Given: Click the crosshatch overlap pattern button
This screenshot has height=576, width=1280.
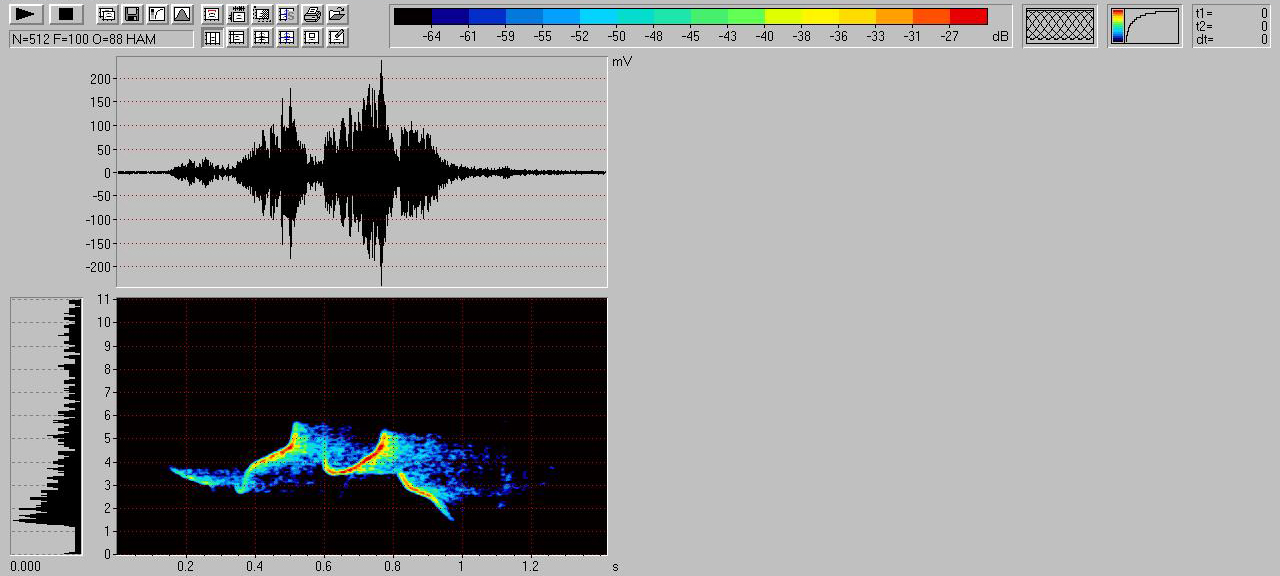Looking at the screenshot, I should [x=1059, y=26].
